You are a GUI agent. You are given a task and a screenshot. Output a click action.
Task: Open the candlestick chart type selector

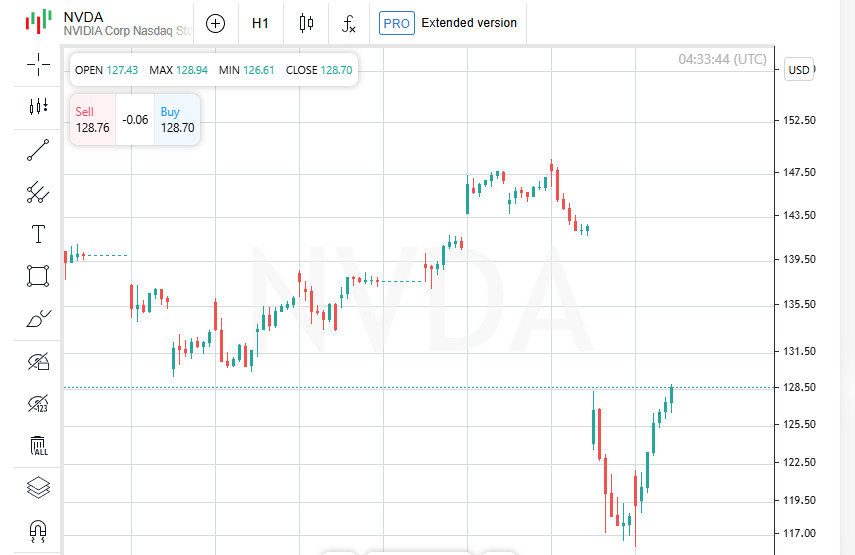(306, 23)
